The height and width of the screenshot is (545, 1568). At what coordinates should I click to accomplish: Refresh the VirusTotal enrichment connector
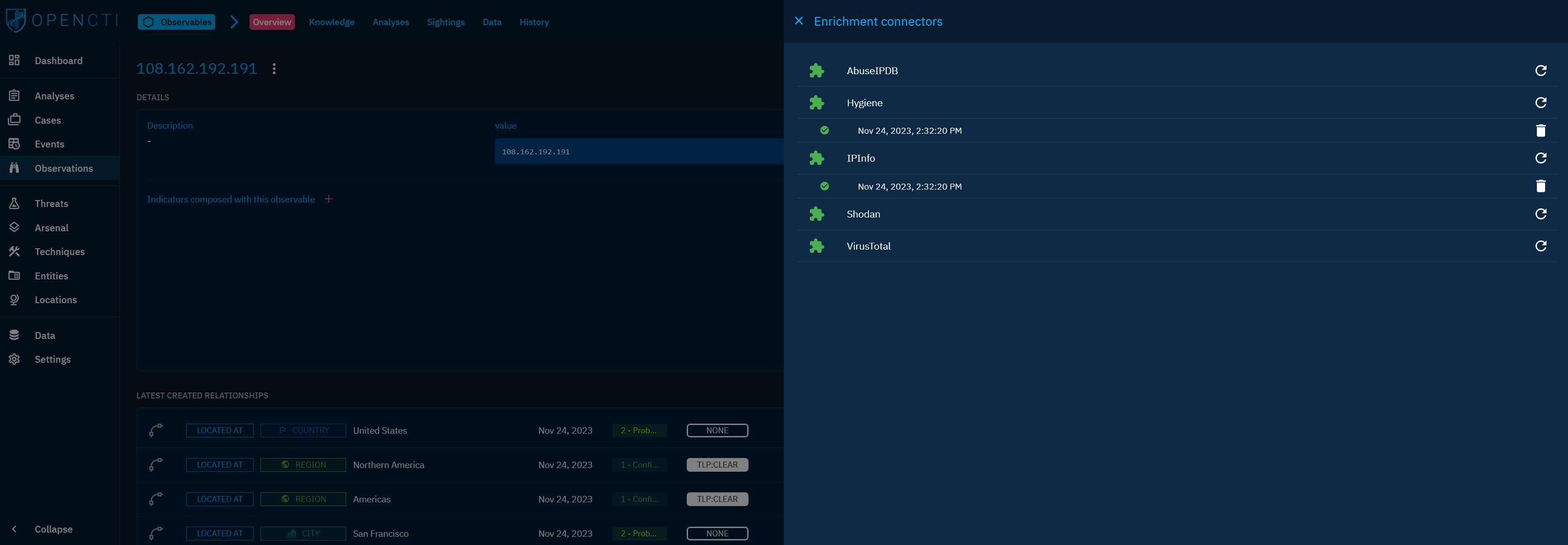(x=1540, y=246)
